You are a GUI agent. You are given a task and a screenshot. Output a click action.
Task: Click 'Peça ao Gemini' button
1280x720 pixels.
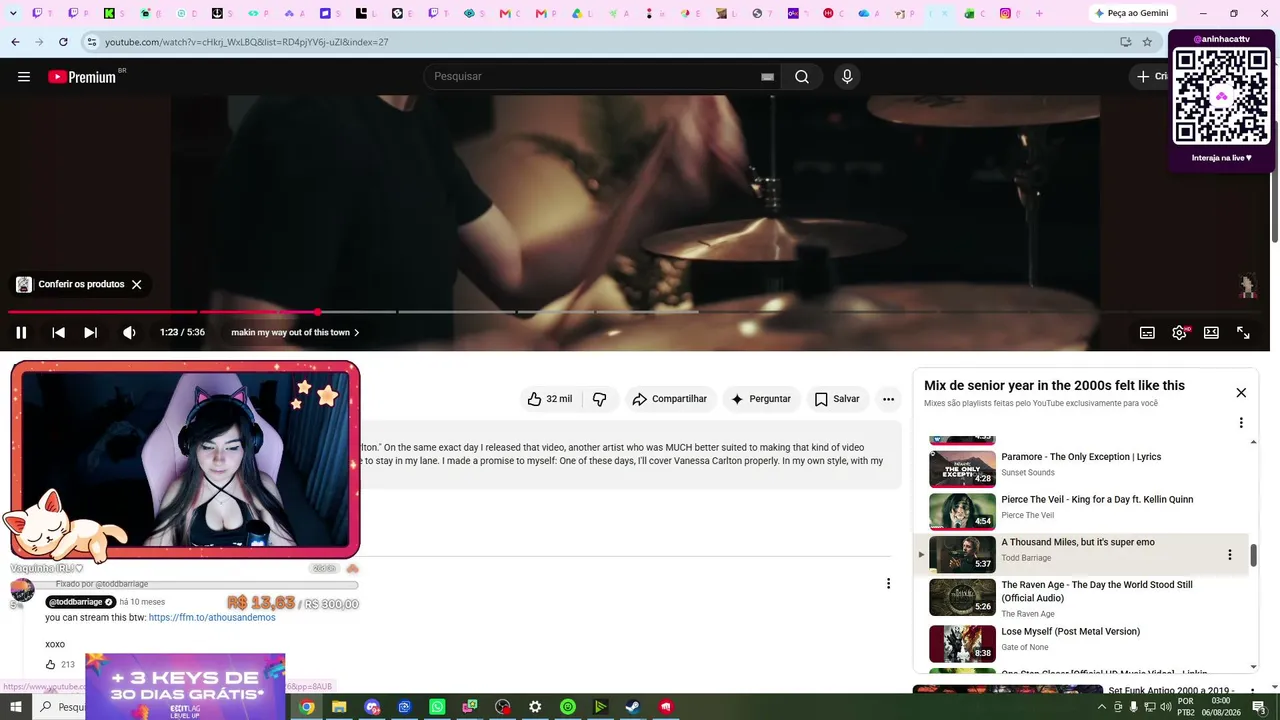point(1131,13)
